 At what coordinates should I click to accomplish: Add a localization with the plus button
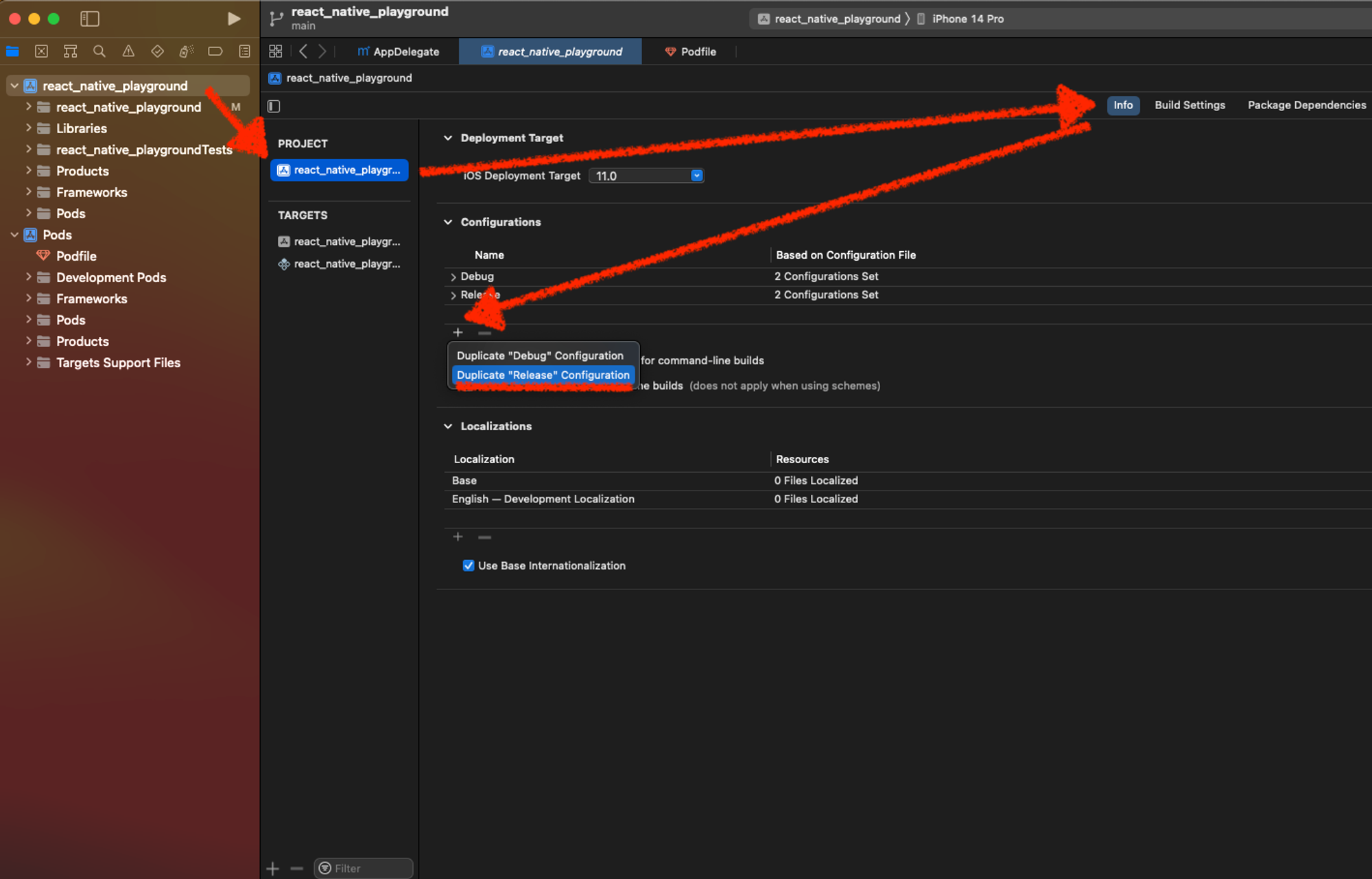tap(458, 537)
